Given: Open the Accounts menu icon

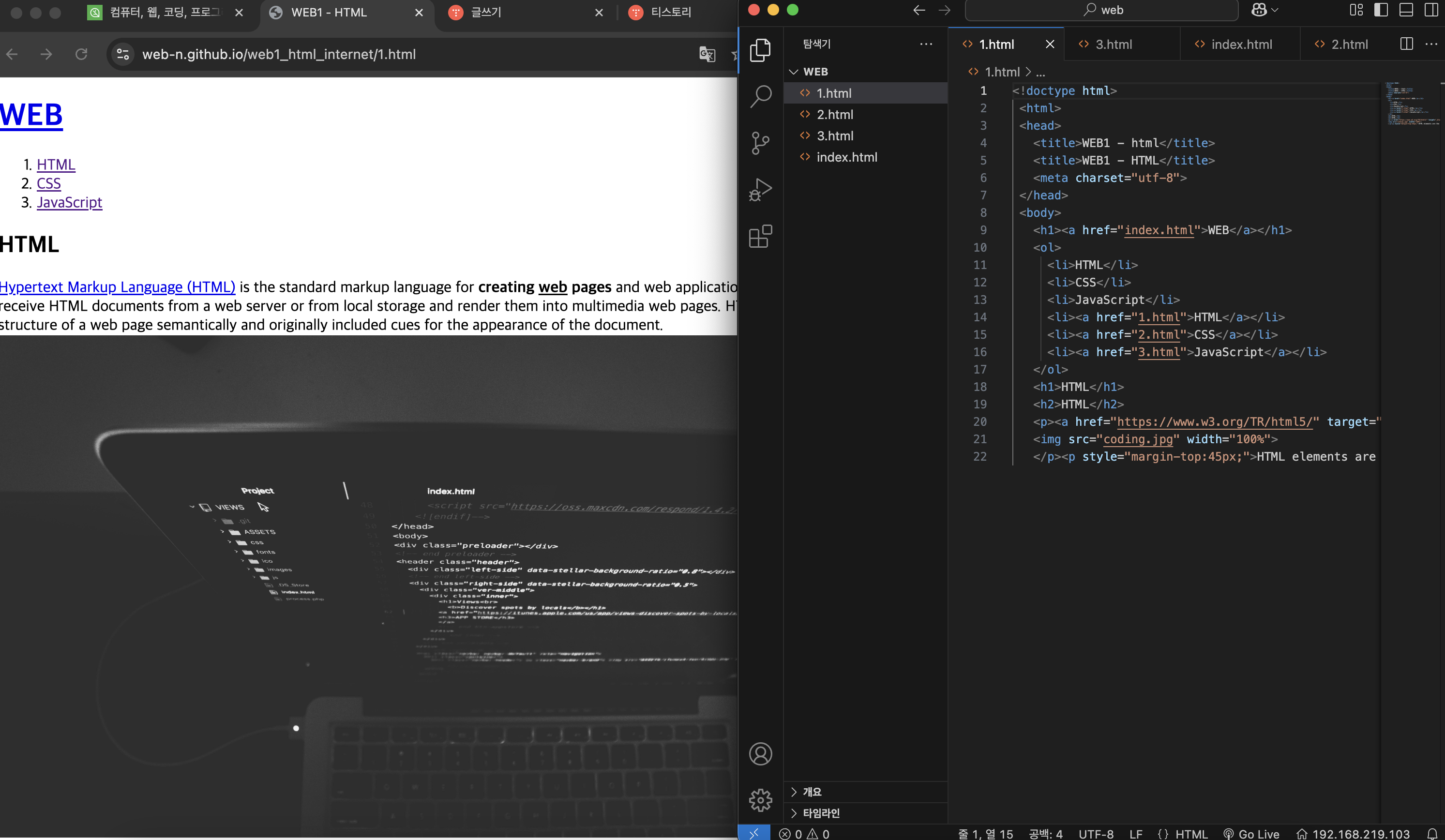Looking at the screenshot, I should click(760, 753).
